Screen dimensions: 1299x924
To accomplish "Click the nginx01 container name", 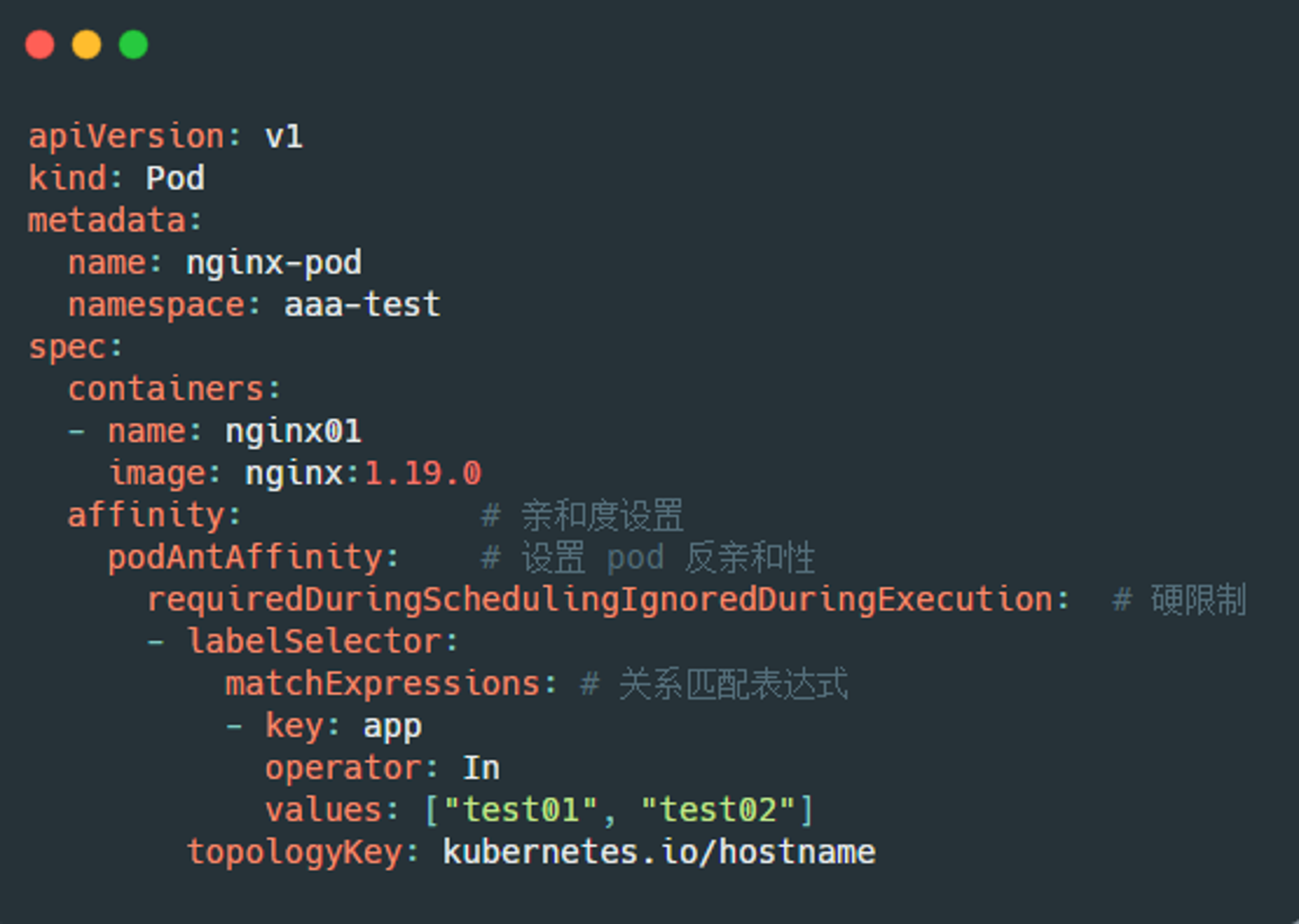I will coord(294,432).
